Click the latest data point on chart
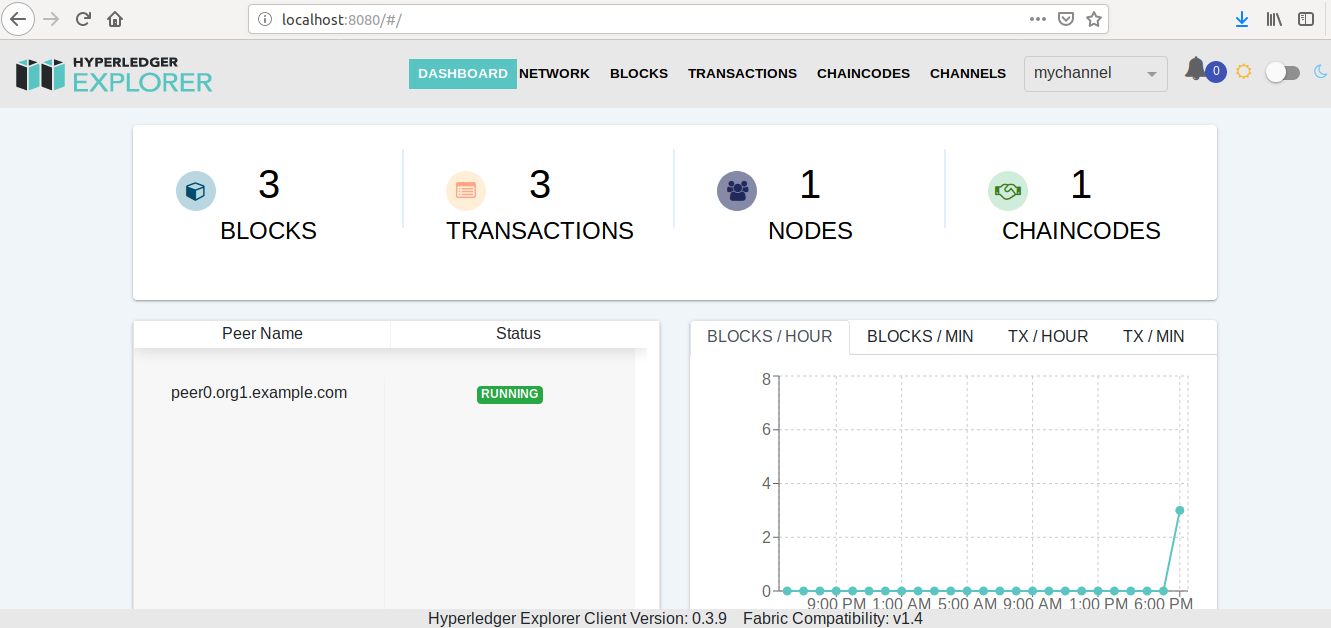This screenshot has width=1331, height=628. click(1179, 510)
